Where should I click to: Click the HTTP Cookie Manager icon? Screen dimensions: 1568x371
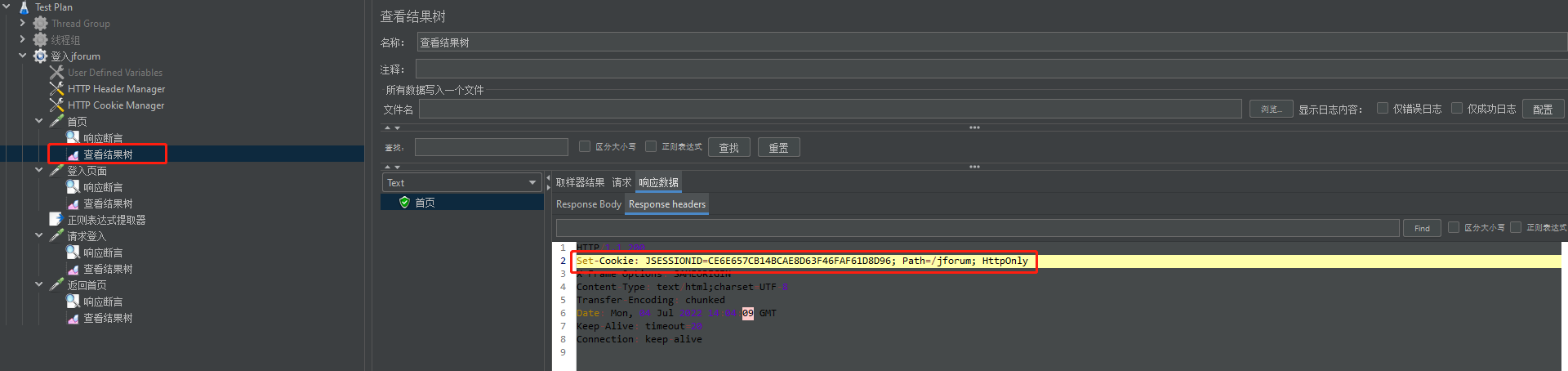pyautogui.click(x=56, y=105)
